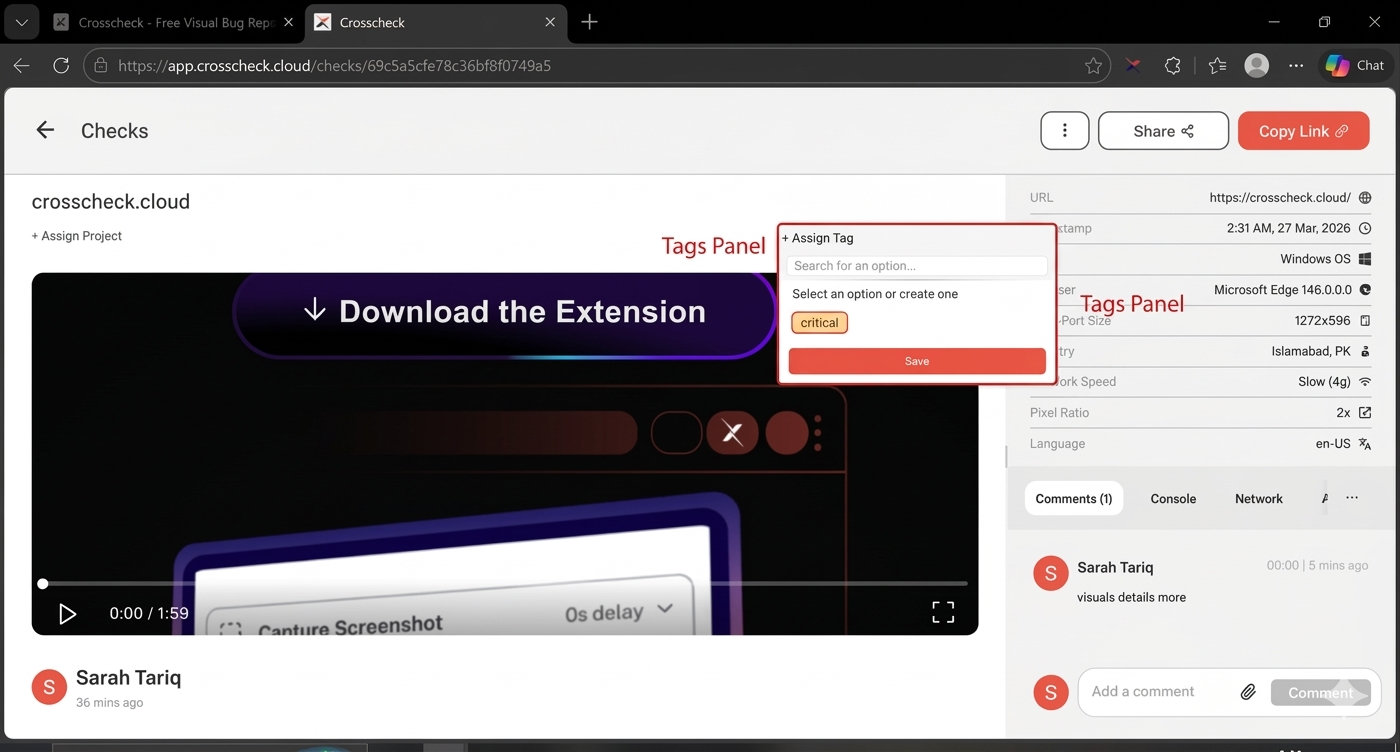
Task: Click the Copy Link button
Action: click(1303, 130)
